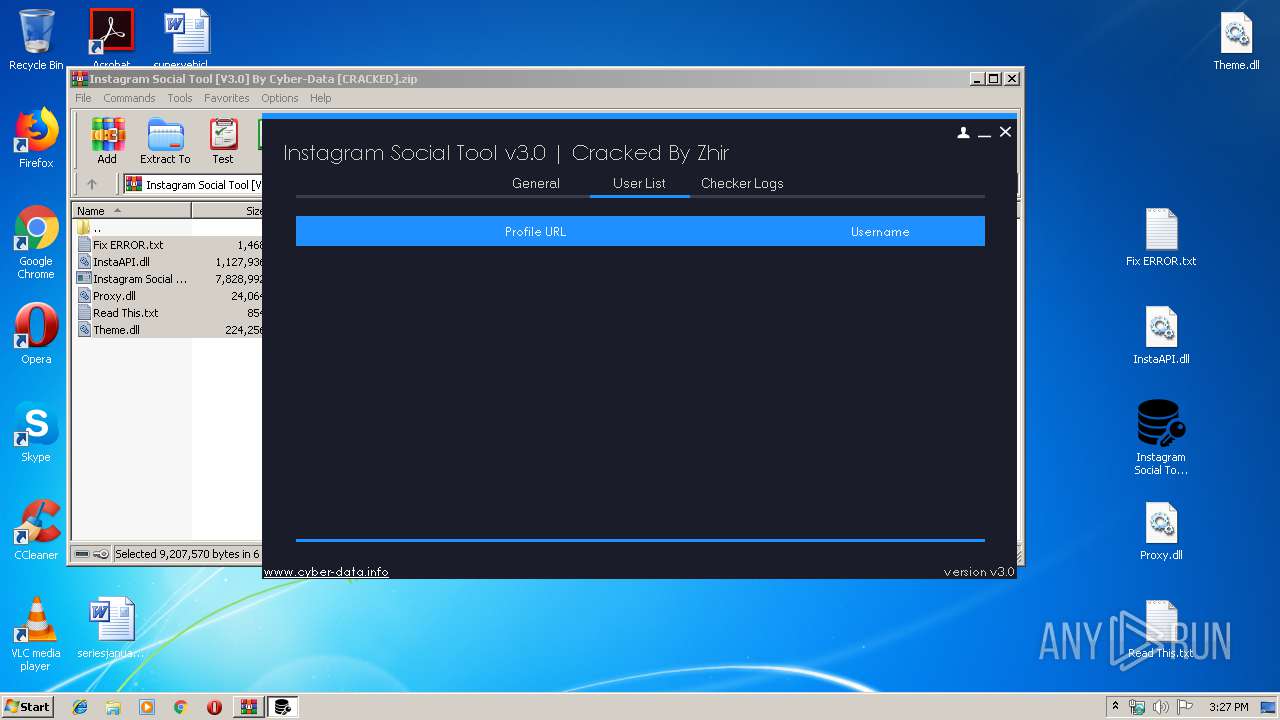This screenshot has width=1280, height=720.
Task: Click WinRAR taskbar button
Action: pyautogui.click(x=249, y=707)
